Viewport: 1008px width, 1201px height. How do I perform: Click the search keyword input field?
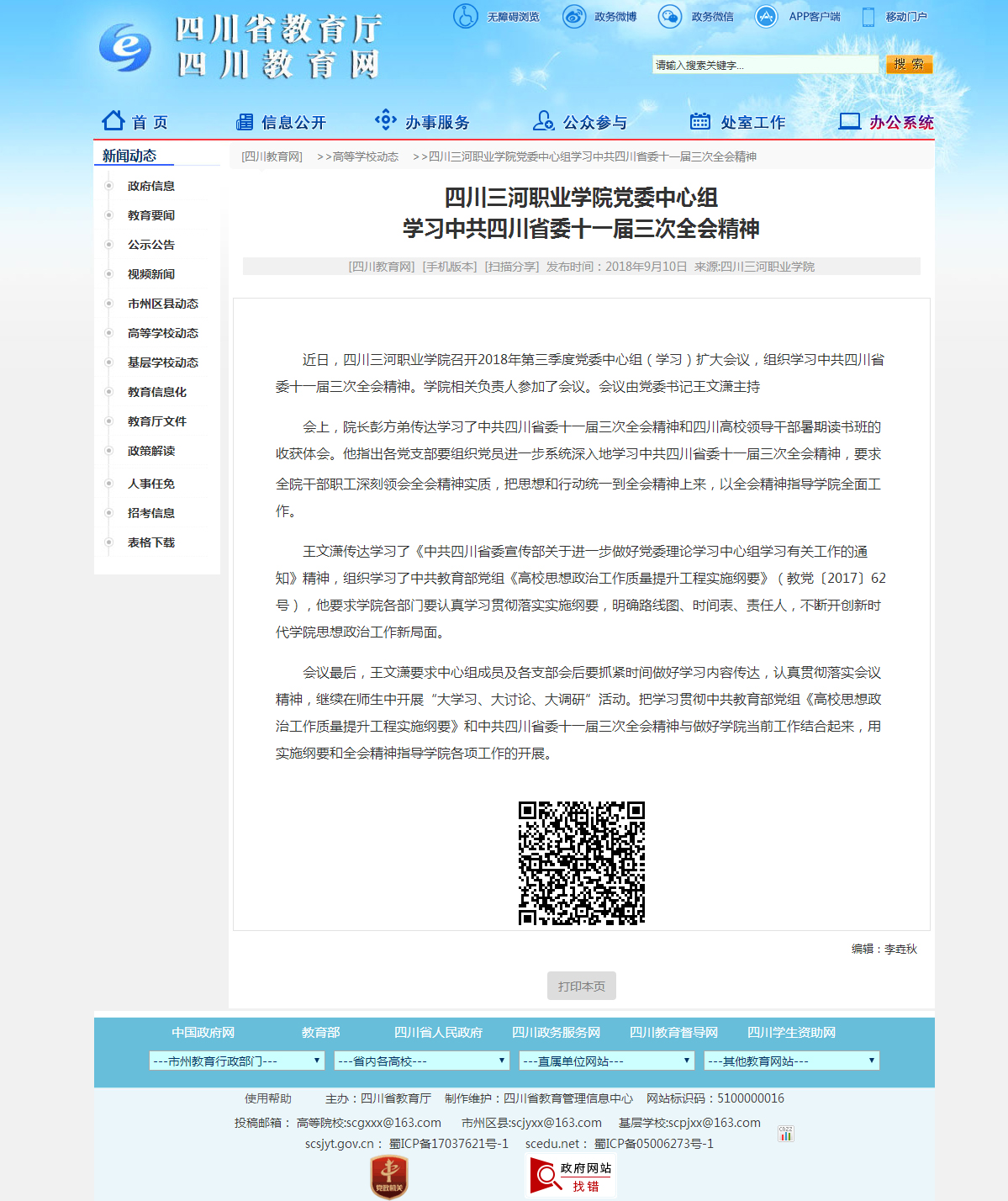pos(765,65)
